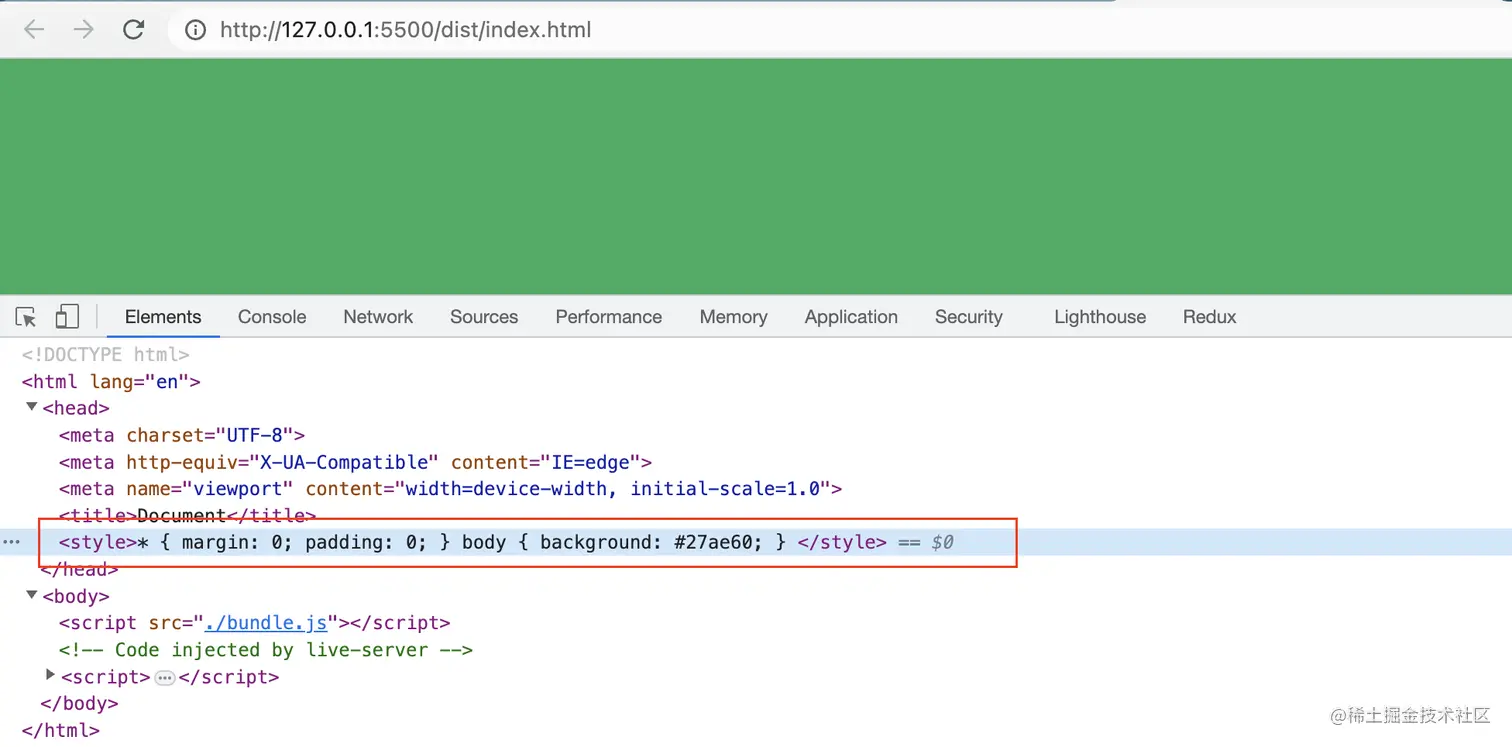This screenshot has height=747, width=1512.
Task: Select the address bar URL field
Action: [405, 30]
